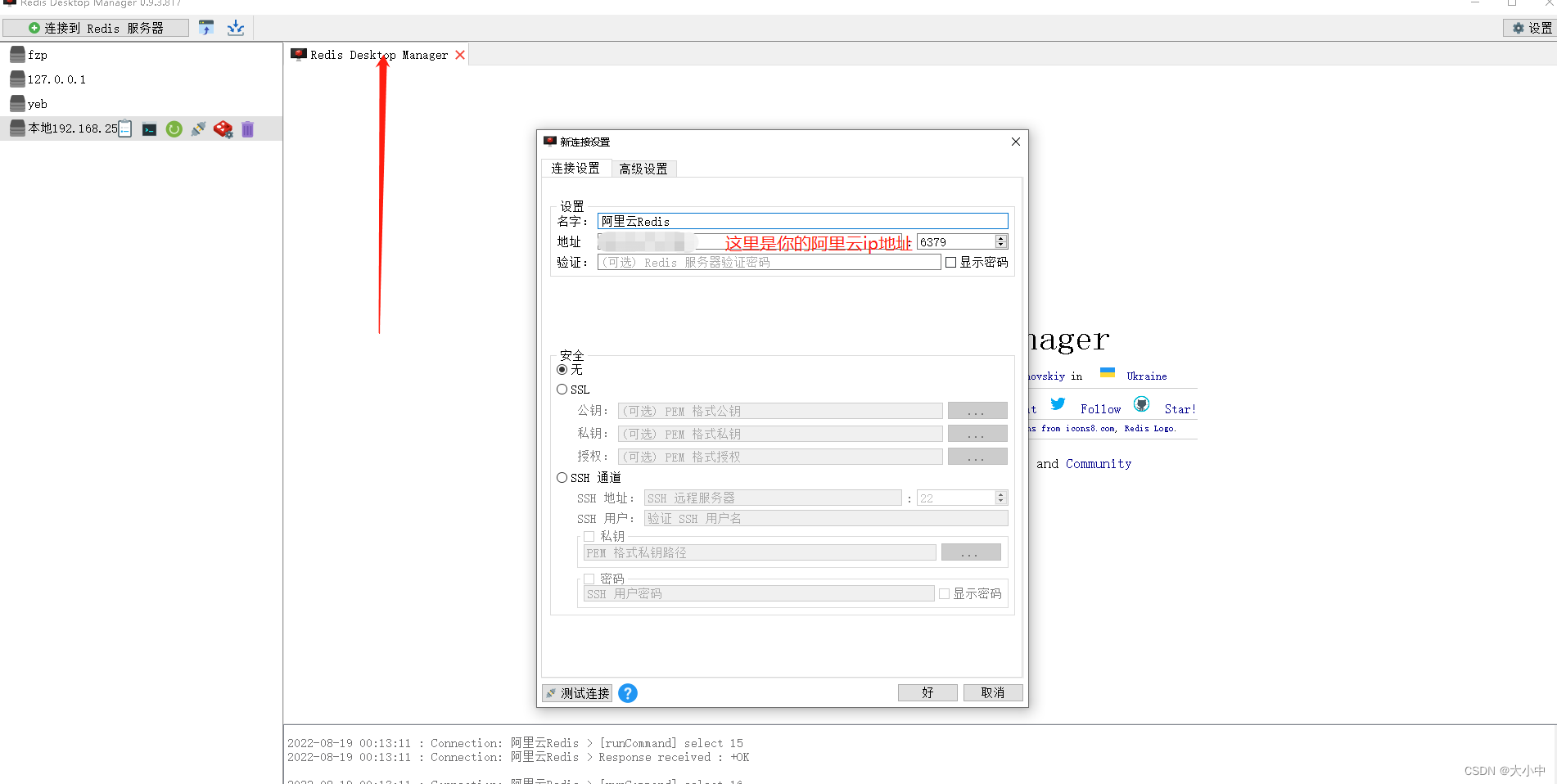Click the Ukraine flag icon

[x=1108, y=373]
